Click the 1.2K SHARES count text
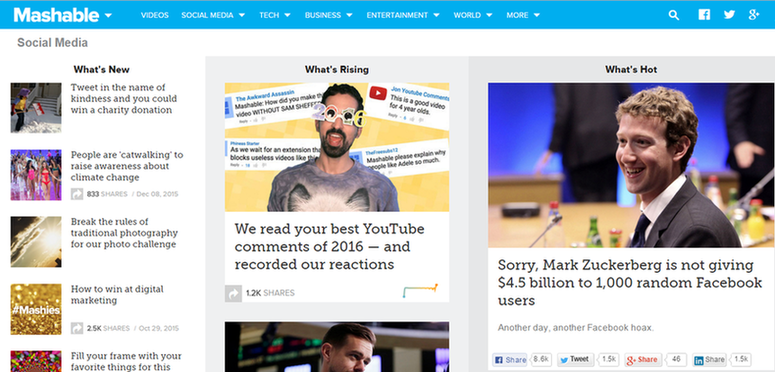This screenshot has width=775, height=372. click(x=270, y=293)
